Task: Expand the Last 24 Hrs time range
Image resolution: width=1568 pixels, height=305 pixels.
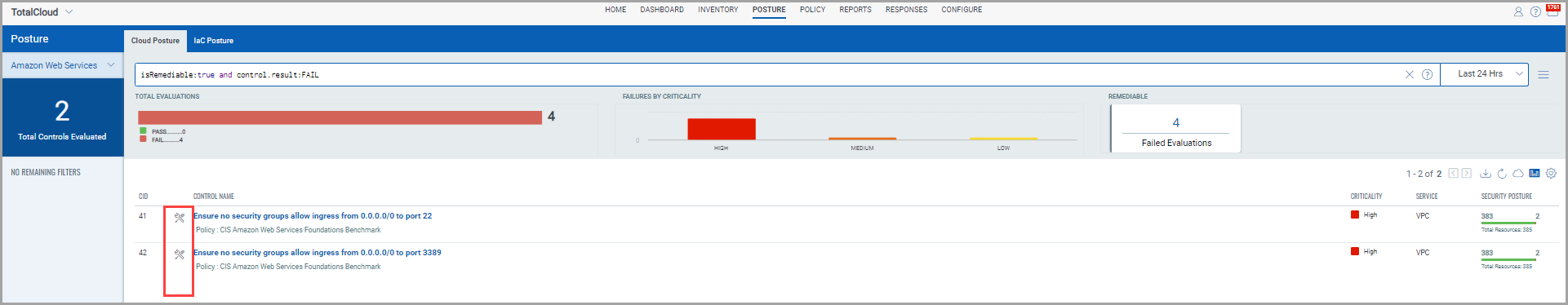Action: [x=1484, y=74]
